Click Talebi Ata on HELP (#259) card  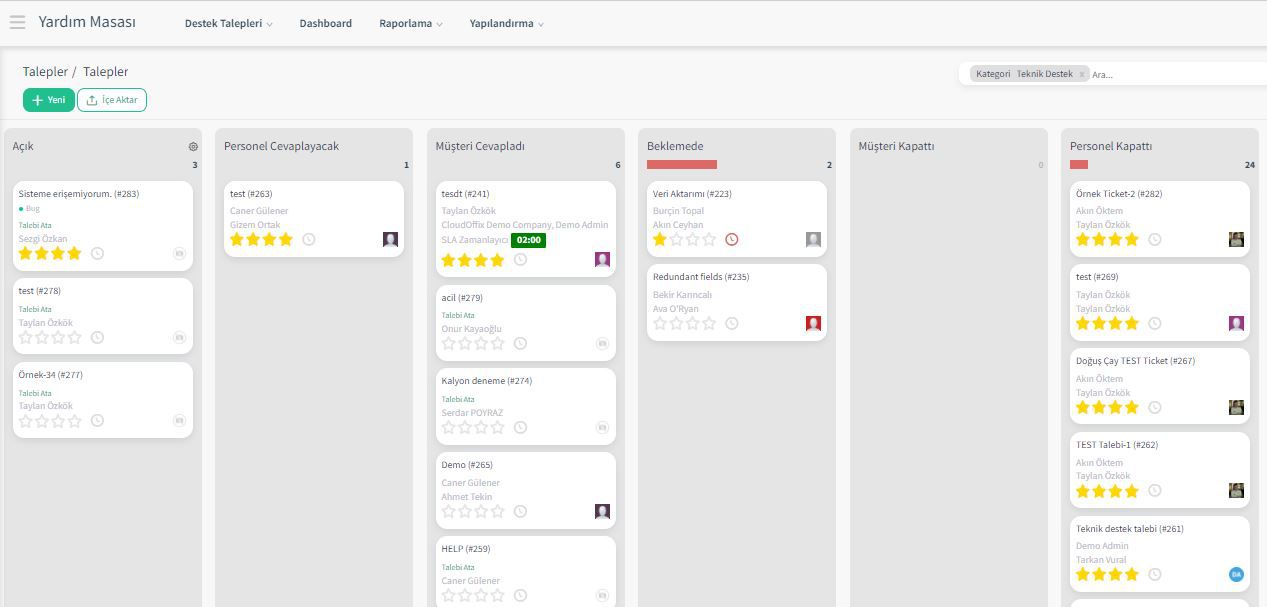tap(458, 568)
